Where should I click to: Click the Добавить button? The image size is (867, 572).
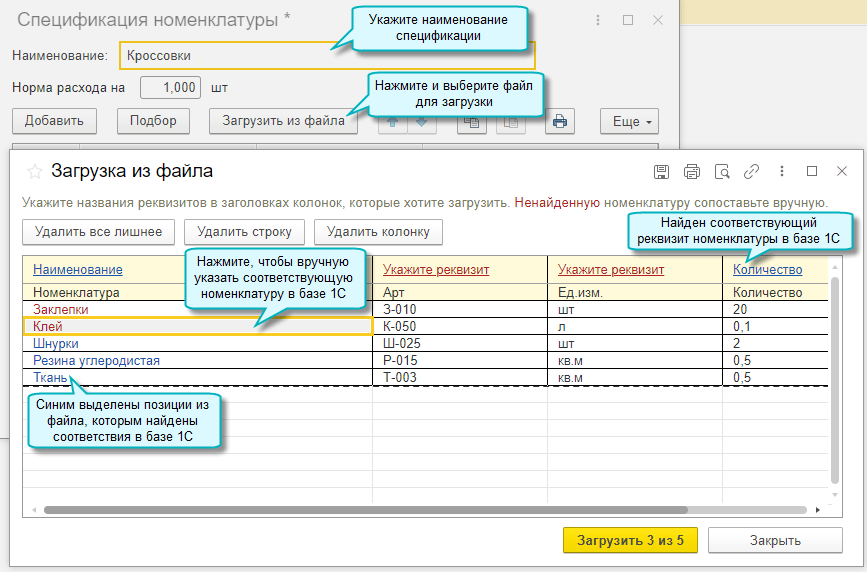coord(54,121)
